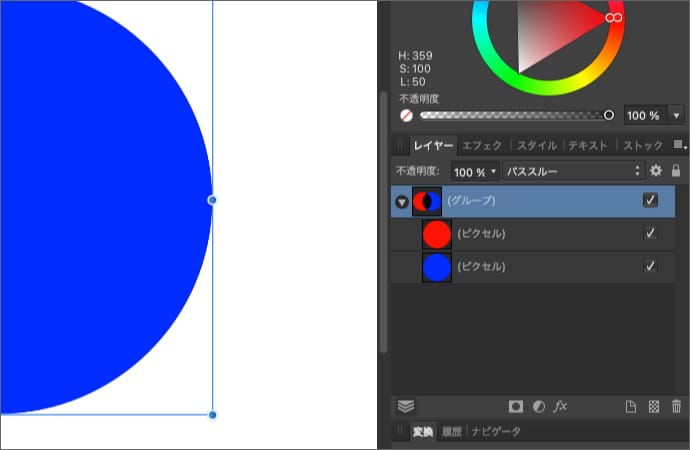Click the Mask Layer icon

click(516, 407)
